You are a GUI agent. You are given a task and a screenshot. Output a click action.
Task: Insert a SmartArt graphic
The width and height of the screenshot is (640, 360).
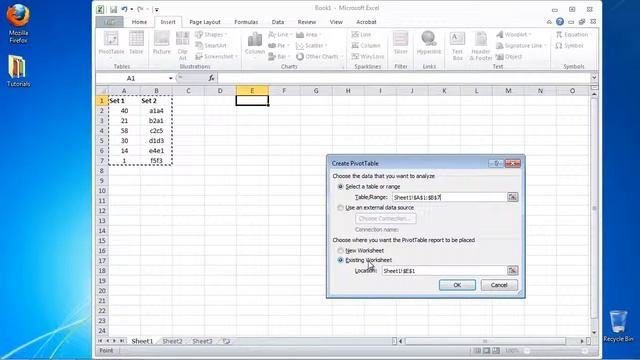pyautogui.click(x=211, y=46)
